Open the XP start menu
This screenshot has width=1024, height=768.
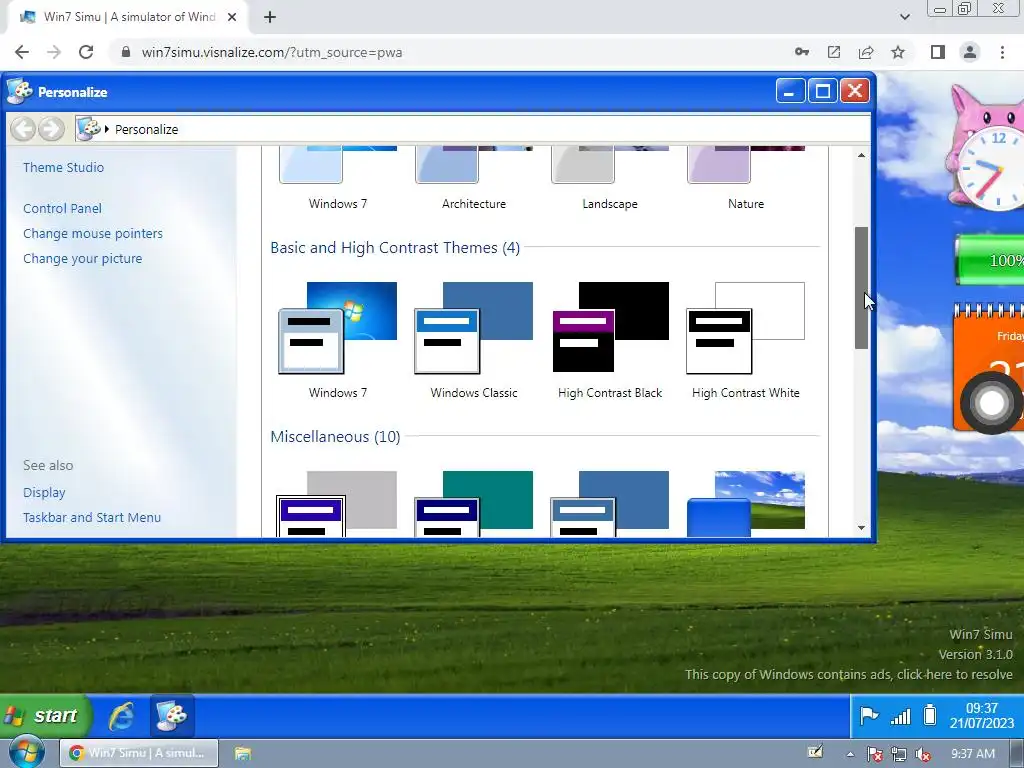(46, 716)
